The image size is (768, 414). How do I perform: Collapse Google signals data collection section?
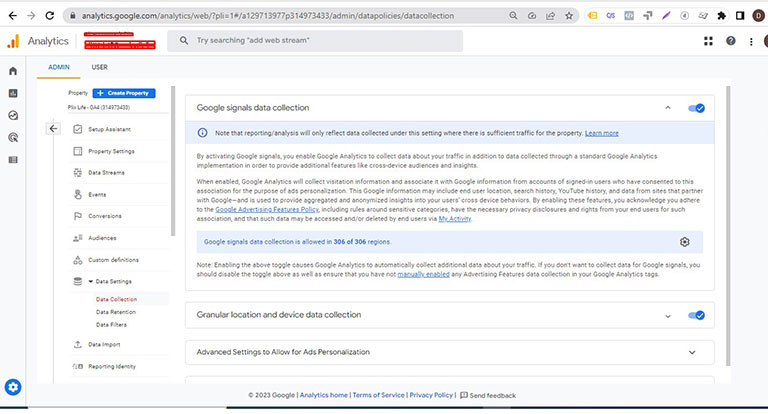click(x=668, y=108)
